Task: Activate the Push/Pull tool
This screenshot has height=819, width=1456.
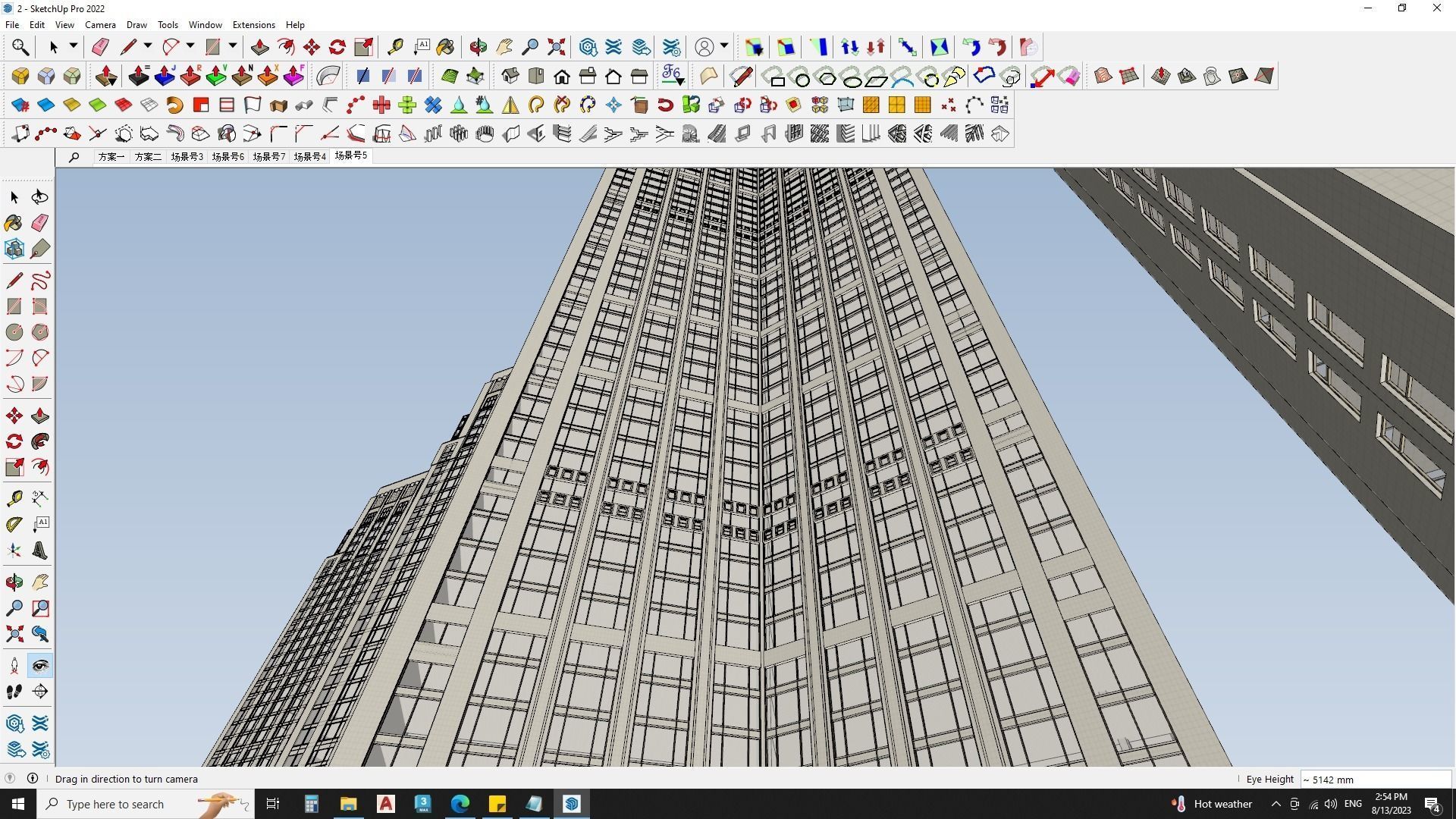Action: coord(40,416)
